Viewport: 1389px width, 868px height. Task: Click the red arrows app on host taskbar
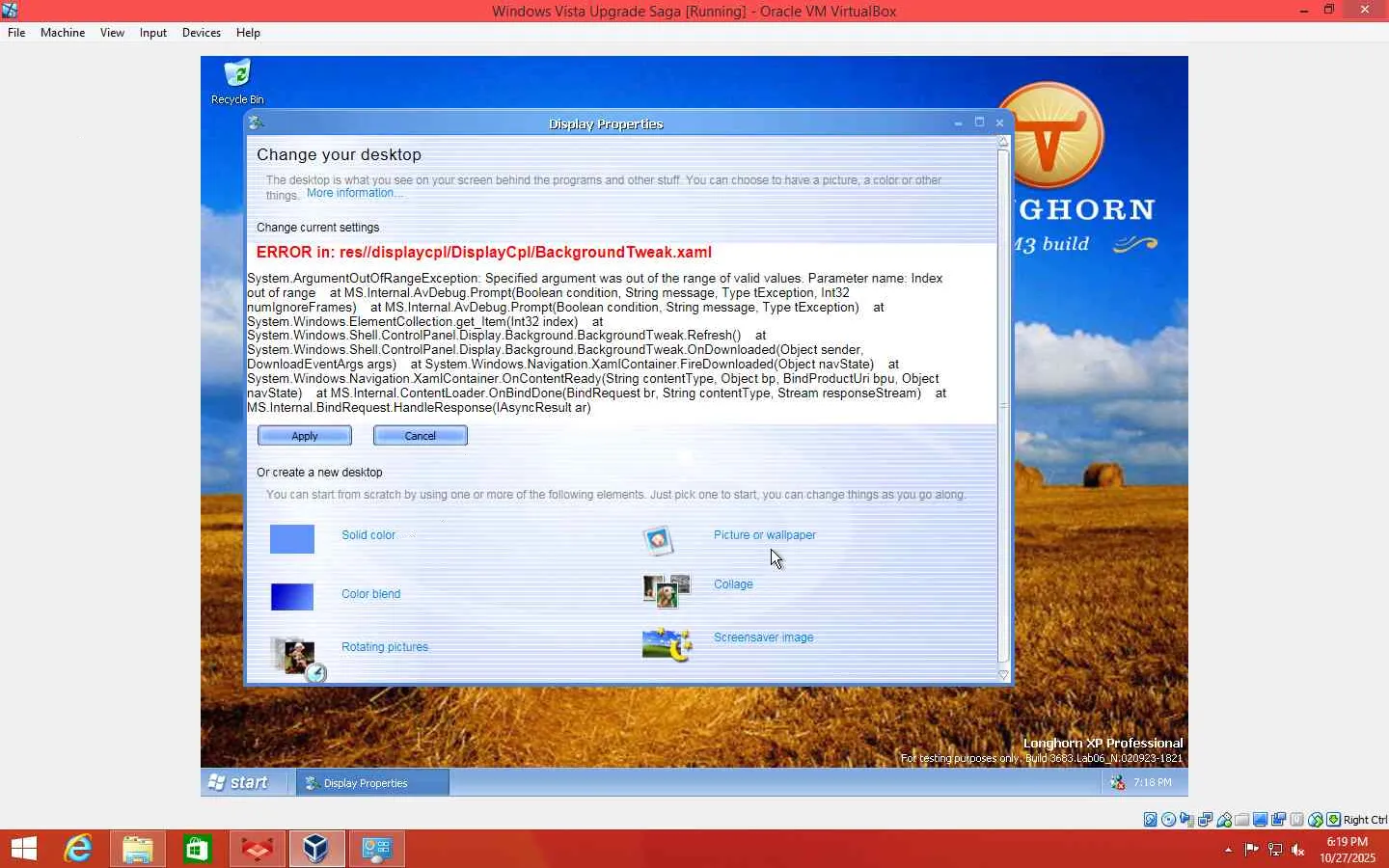click(257, 849)
